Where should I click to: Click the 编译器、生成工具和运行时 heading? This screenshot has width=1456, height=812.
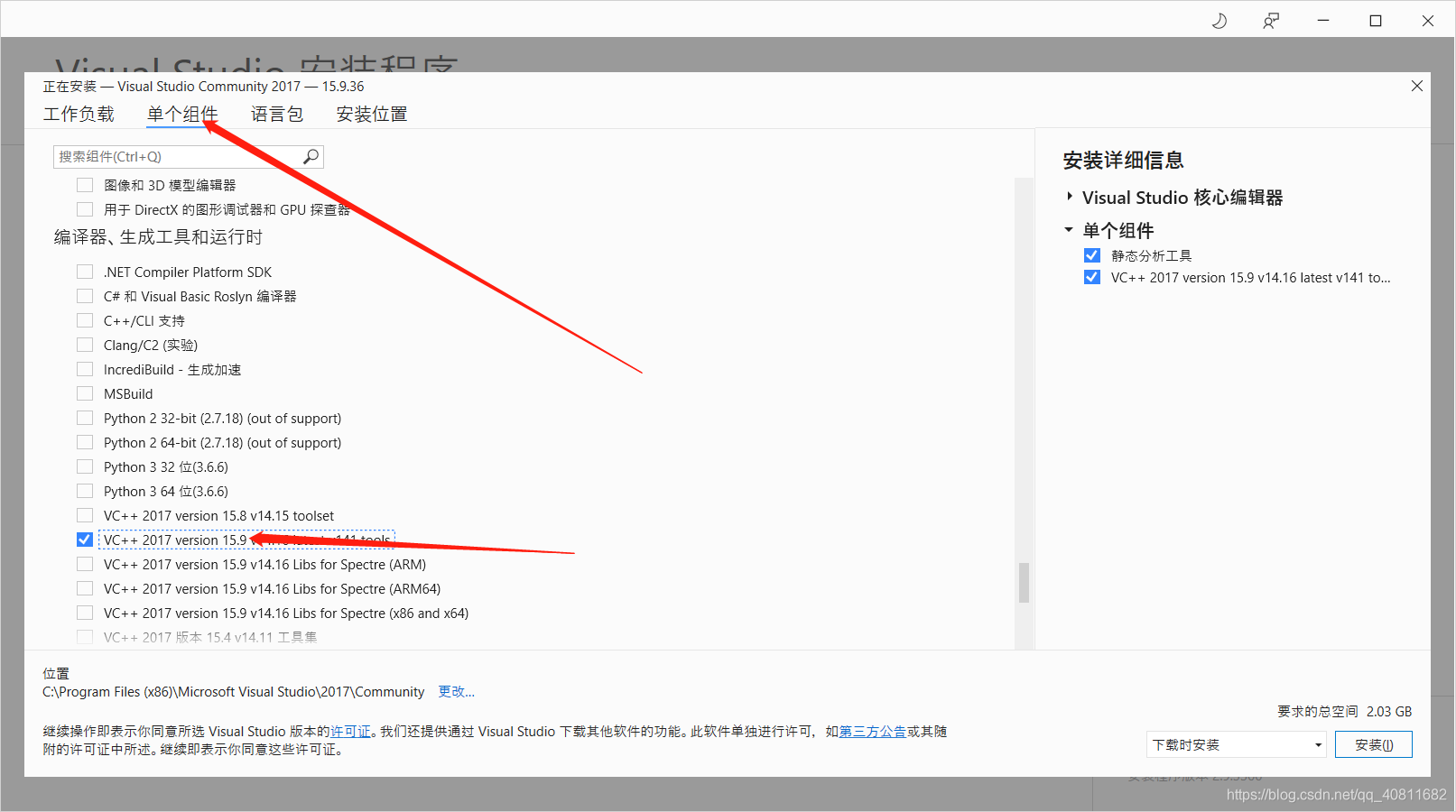pos(158,237)
